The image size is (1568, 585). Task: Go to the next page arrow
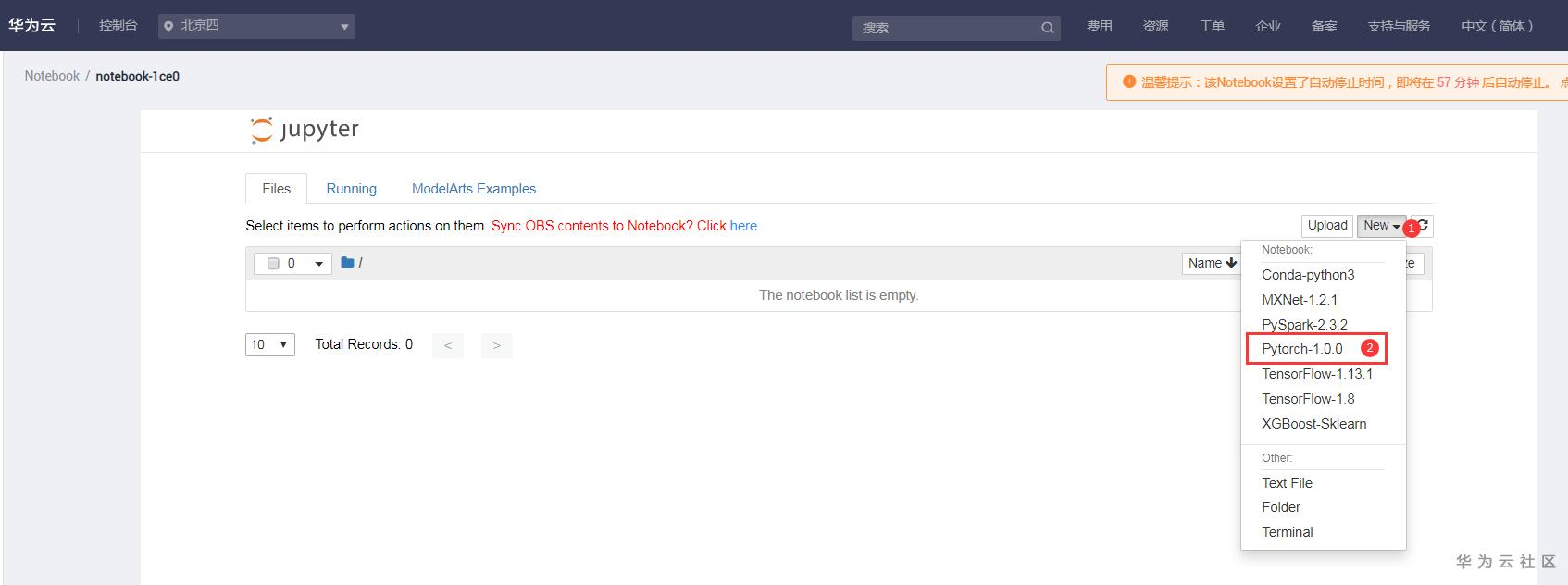pos(496,345)
